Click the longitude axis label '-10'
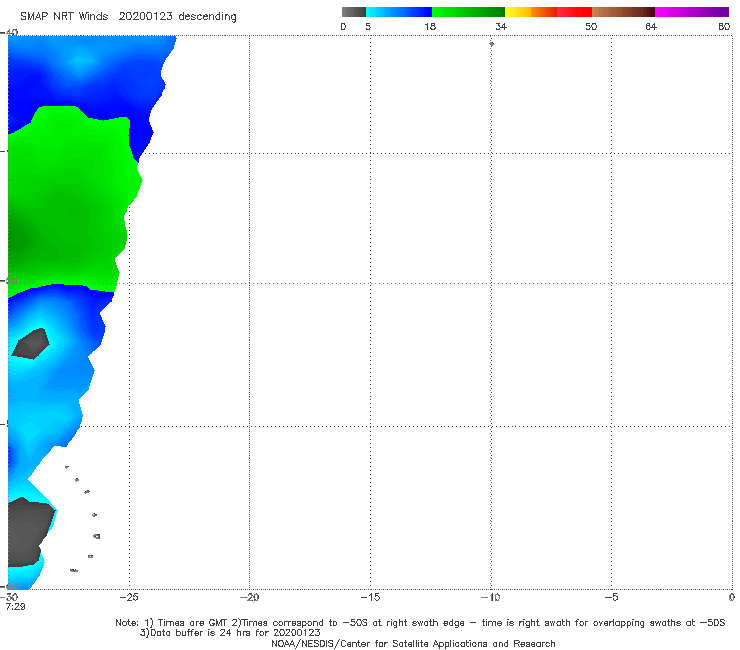 pyautogui.click(x=490, y=597)
